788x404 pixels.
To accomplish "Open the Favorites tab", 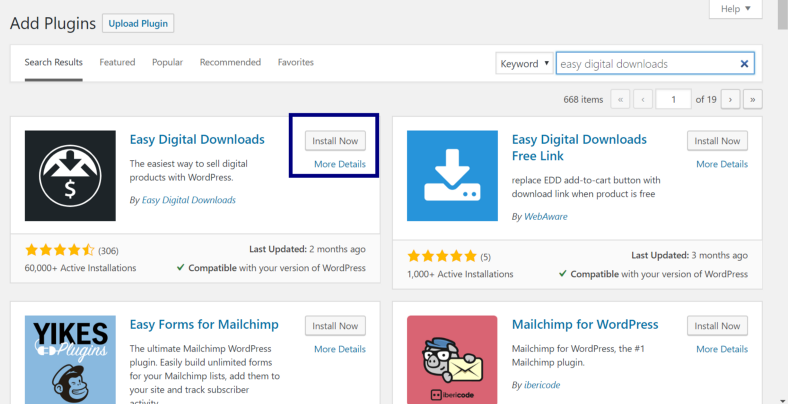I will click(x=296, y=62).
